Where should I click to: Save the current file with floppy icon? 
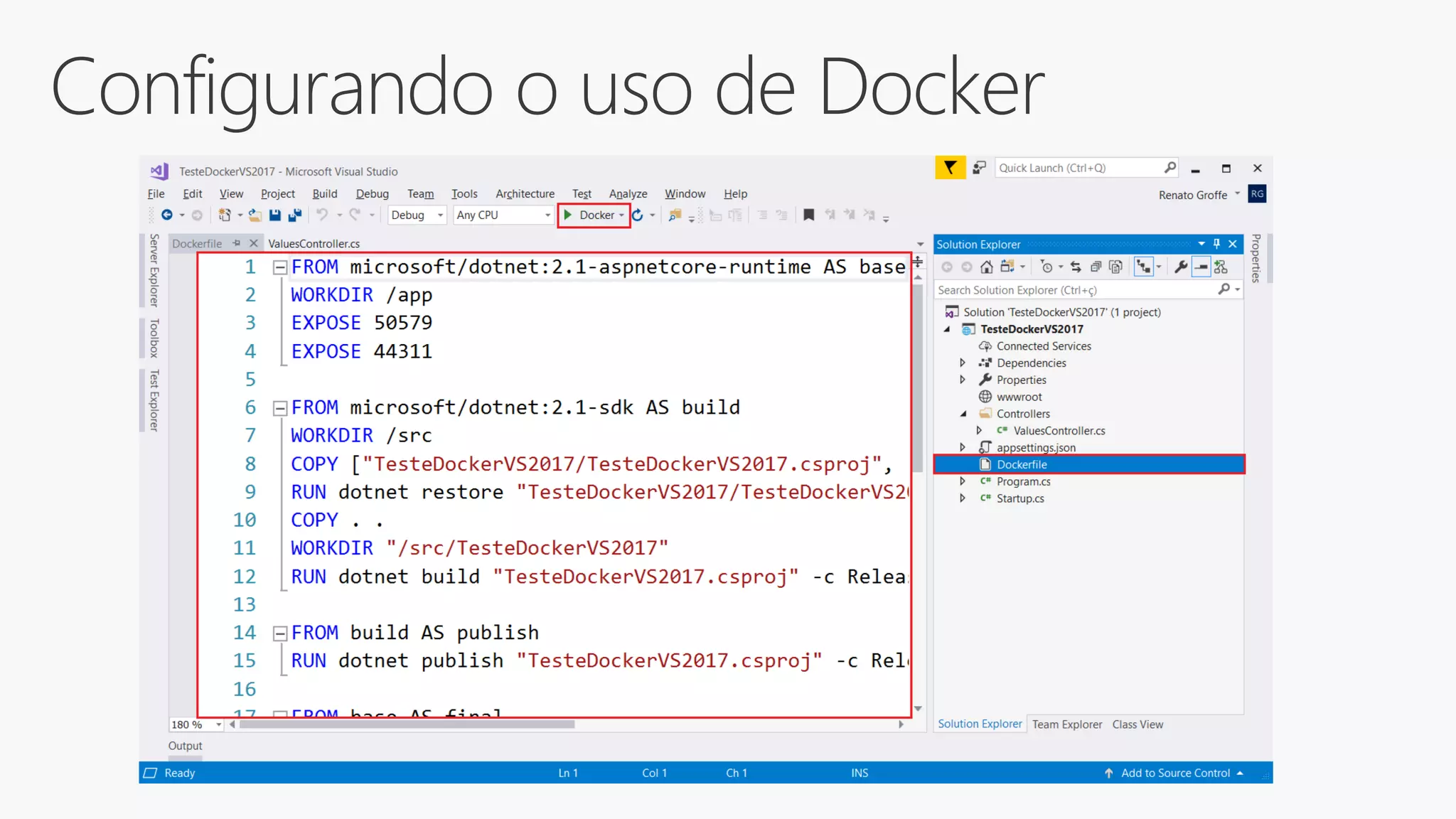tap(275, 215)
